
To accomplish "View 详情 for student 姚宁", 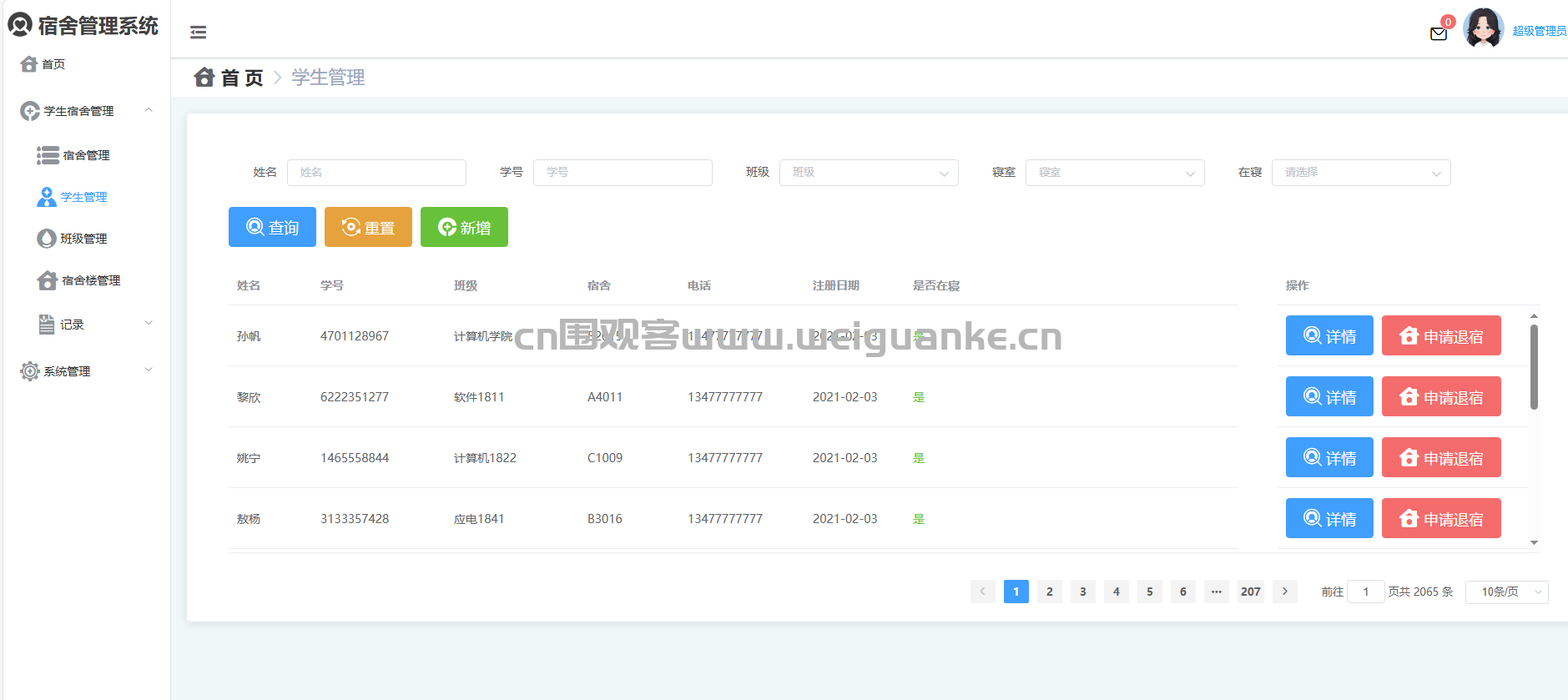I will pos(1329,457).
